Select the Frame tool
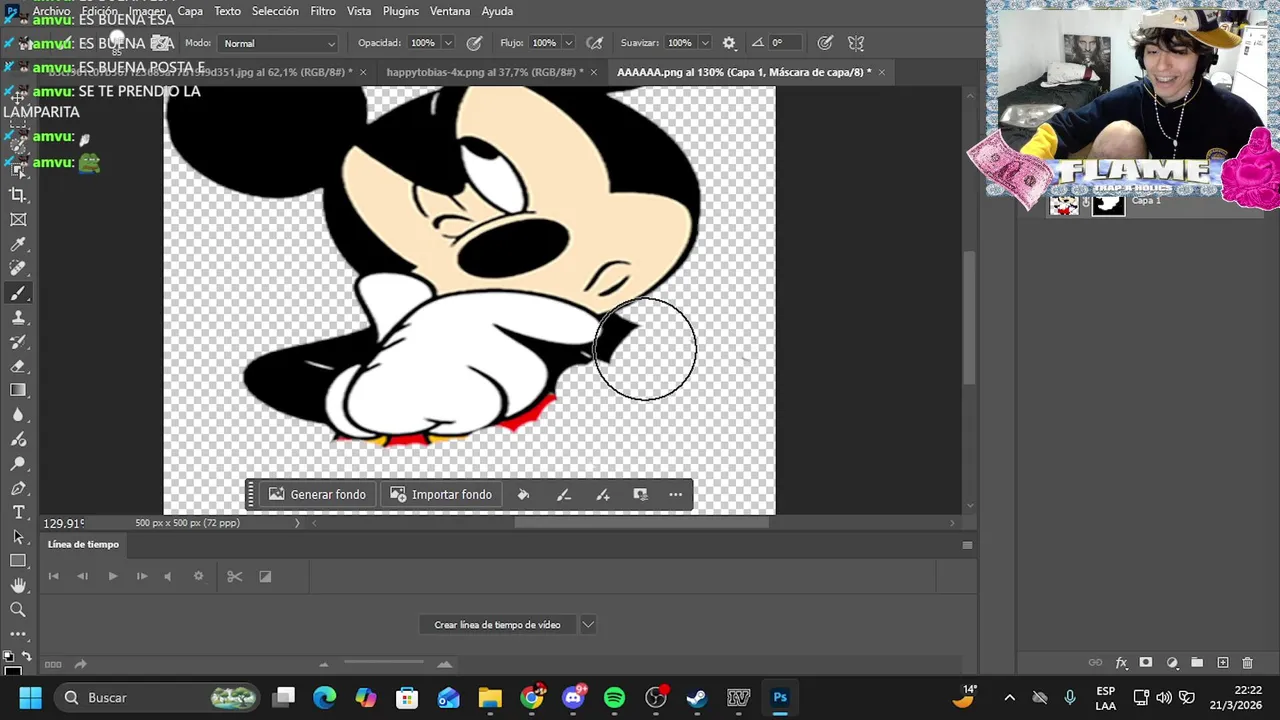This screenshot has height=720, width=1280. click(x=18, y=220)
